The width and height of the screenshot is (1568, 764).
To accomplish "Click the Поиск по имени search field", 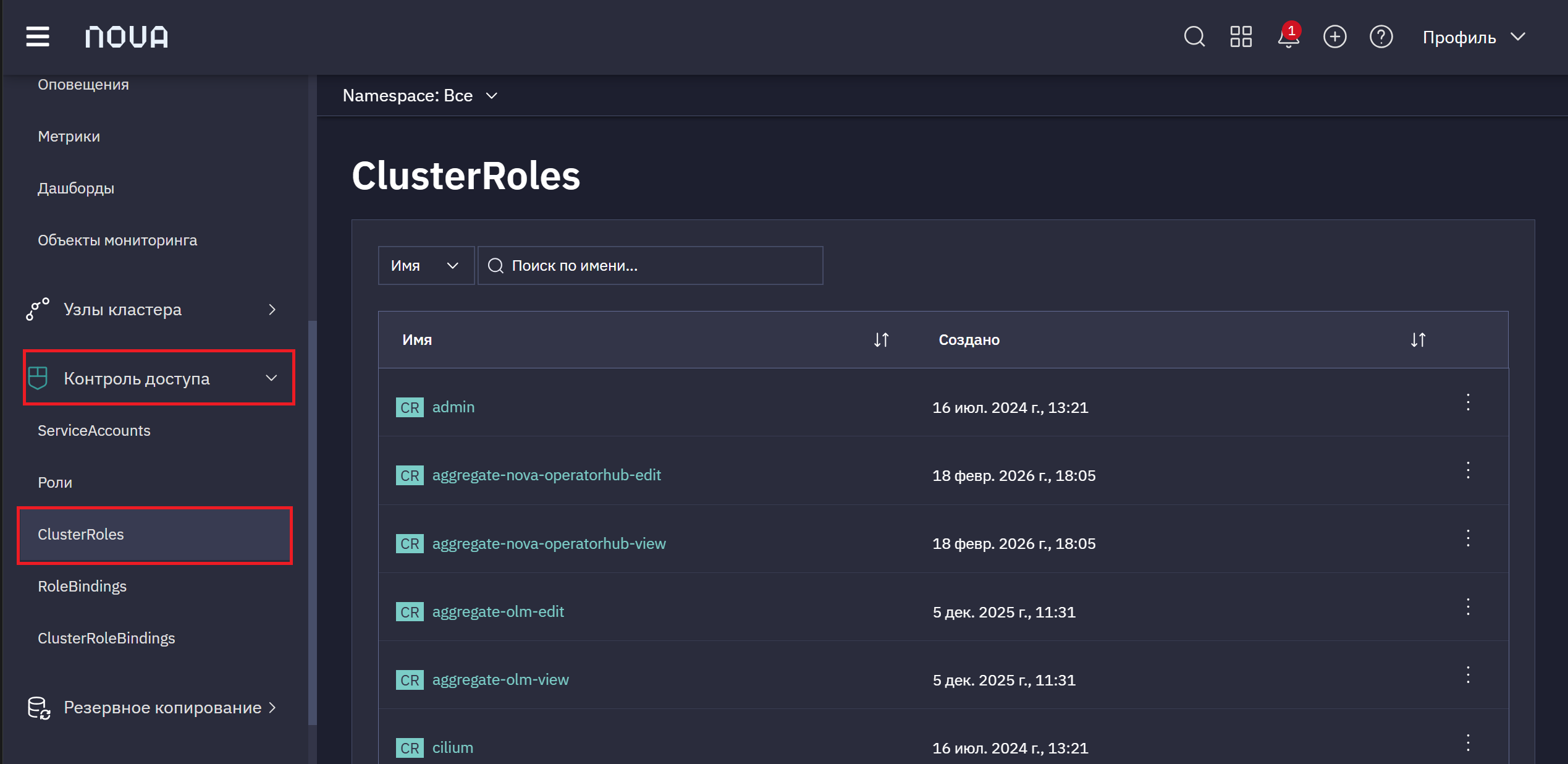I will pyautogui.click(x=650, y=266).
